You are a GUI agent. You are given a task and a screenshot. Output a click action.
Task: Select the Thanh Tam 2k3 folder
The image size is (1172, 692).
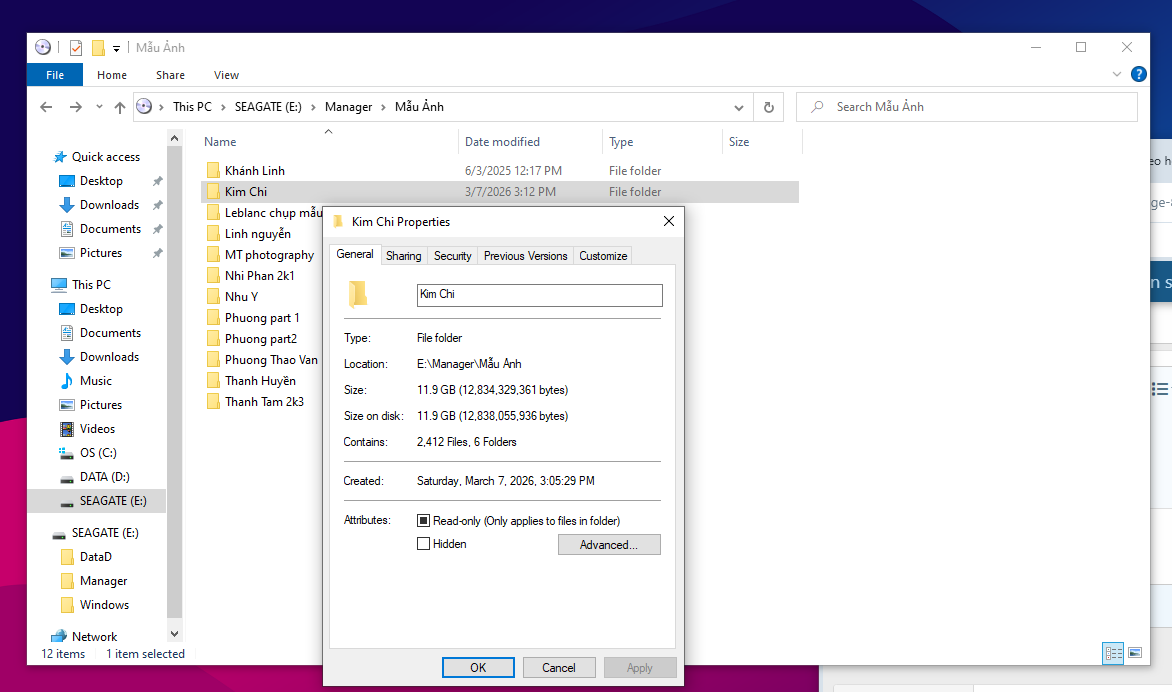(265, 402)
